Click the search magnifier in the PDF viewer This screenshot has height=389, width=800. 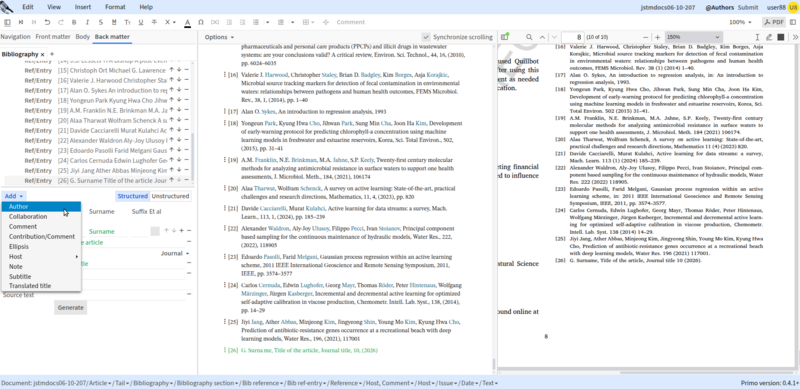(529, 37)
